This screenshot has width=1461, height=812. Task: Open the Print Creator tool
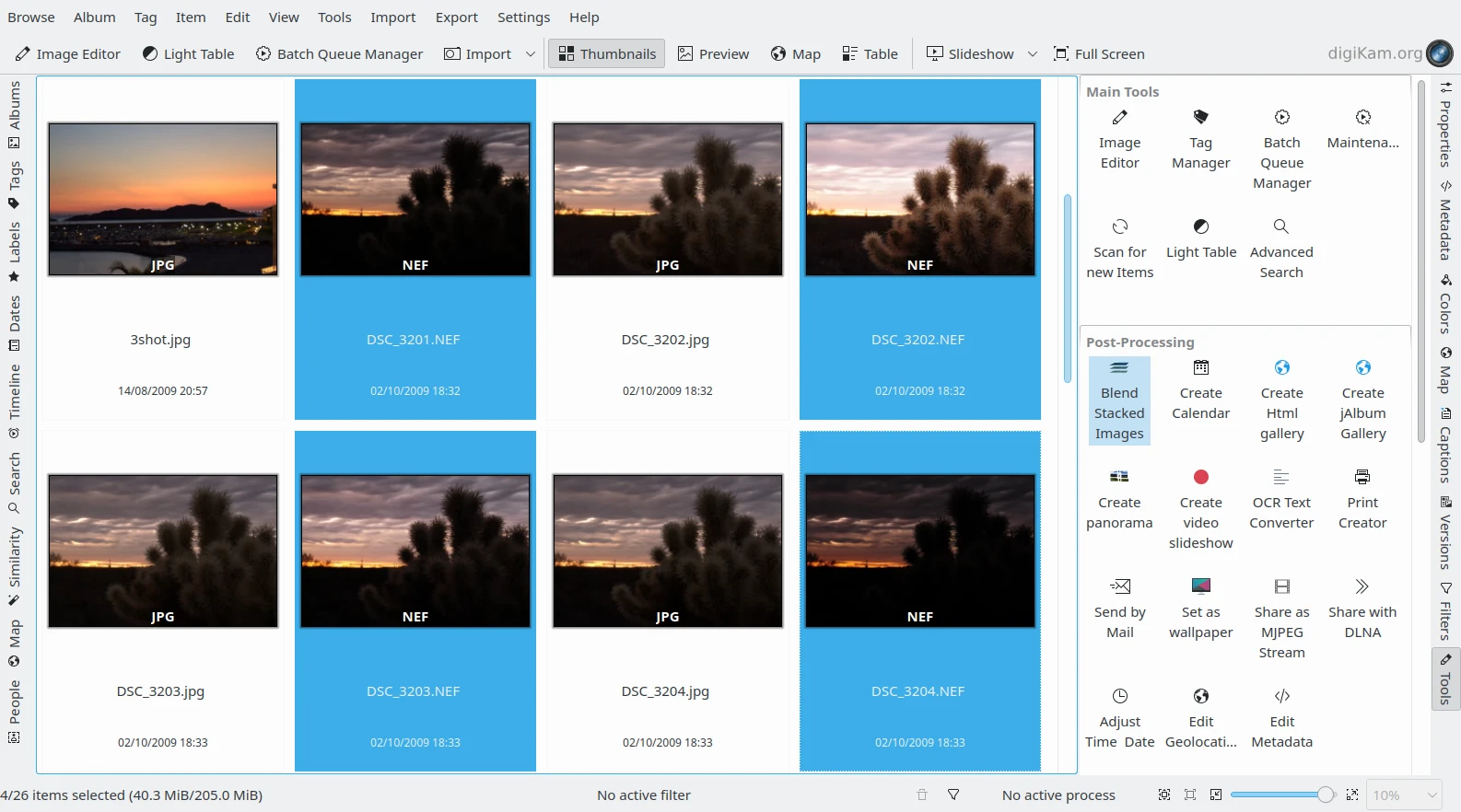point(1362,500)
